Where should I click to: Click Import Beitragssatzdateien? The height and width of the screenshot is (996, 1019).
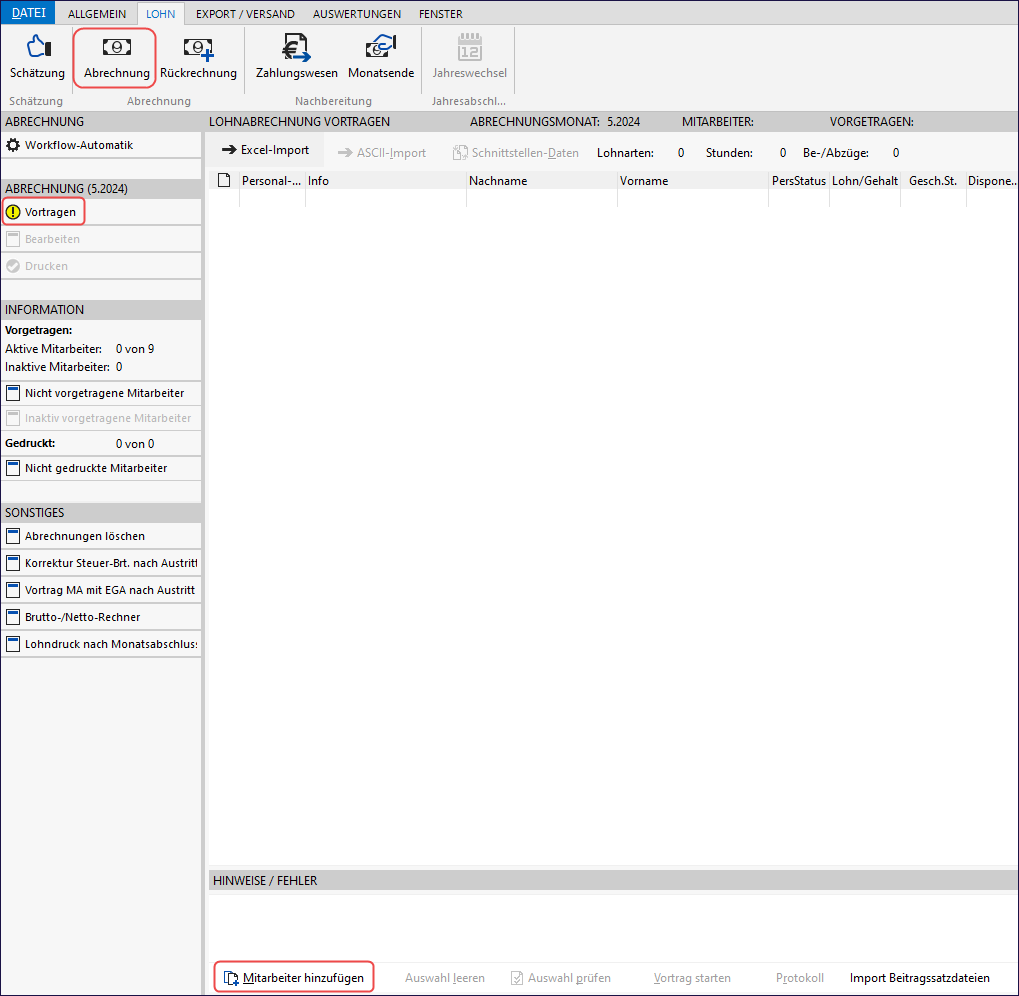coord(920,978)
